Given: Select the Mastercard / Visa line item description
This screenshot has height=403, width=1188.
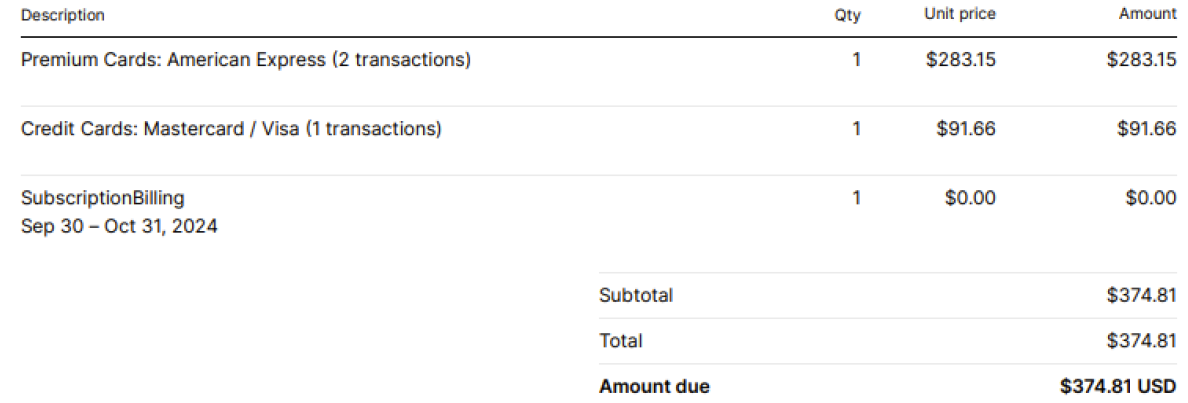Looking at the screenshot, I should 231,129.
